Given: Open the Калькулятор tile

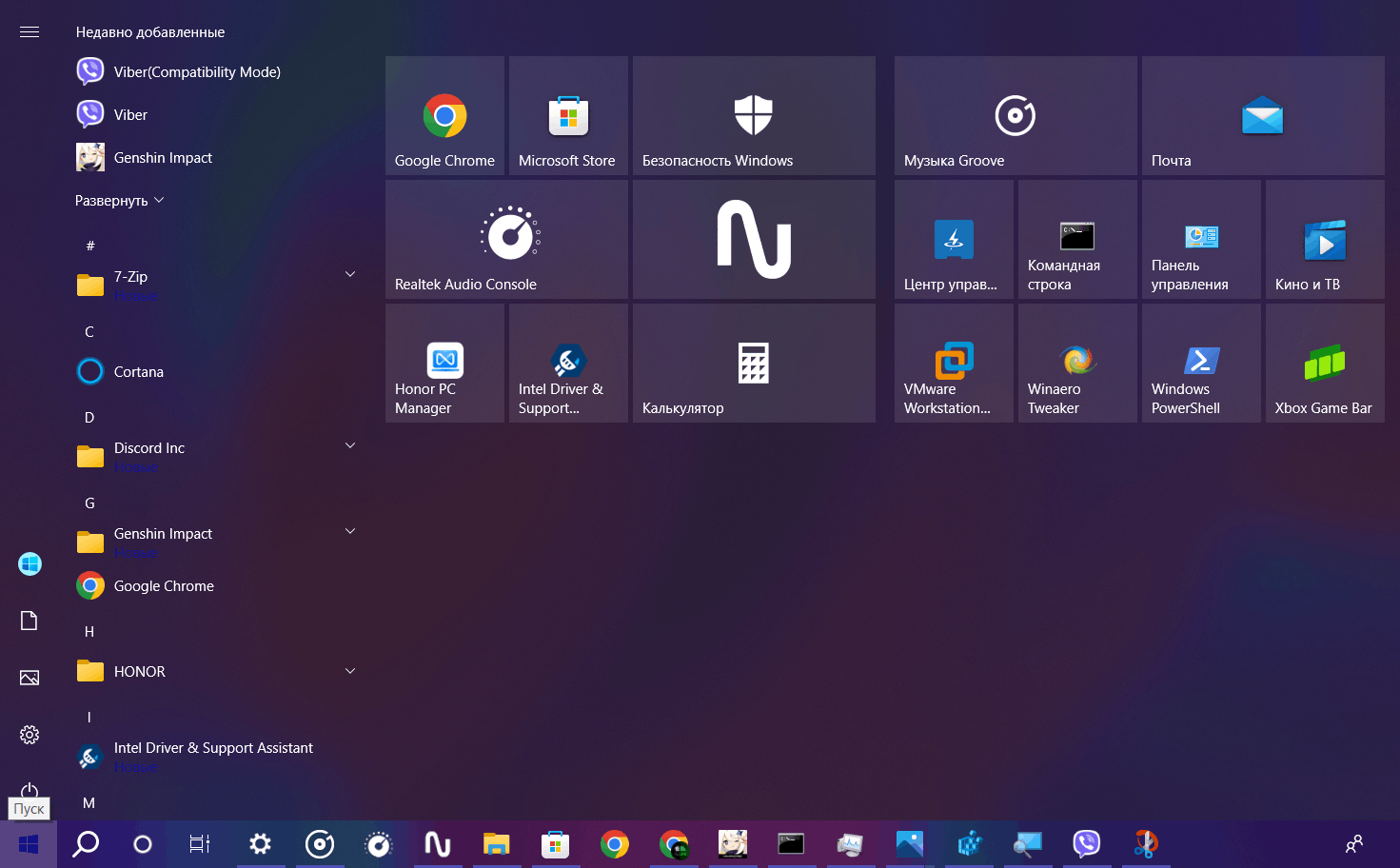Looking at the screenshot, I should [x=754, y=363].
